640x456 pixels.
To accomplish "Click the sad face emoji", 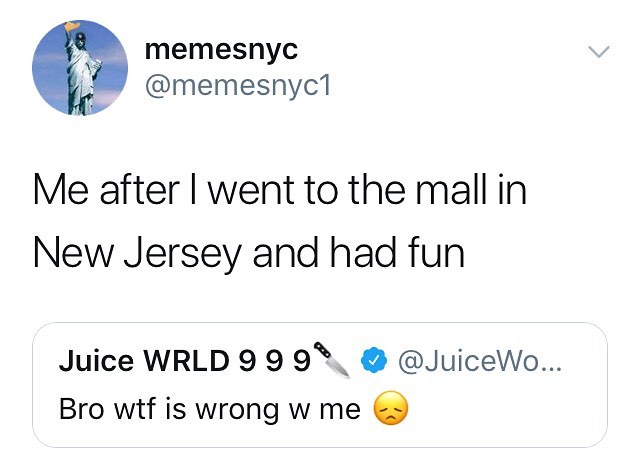I will (391, 408).
